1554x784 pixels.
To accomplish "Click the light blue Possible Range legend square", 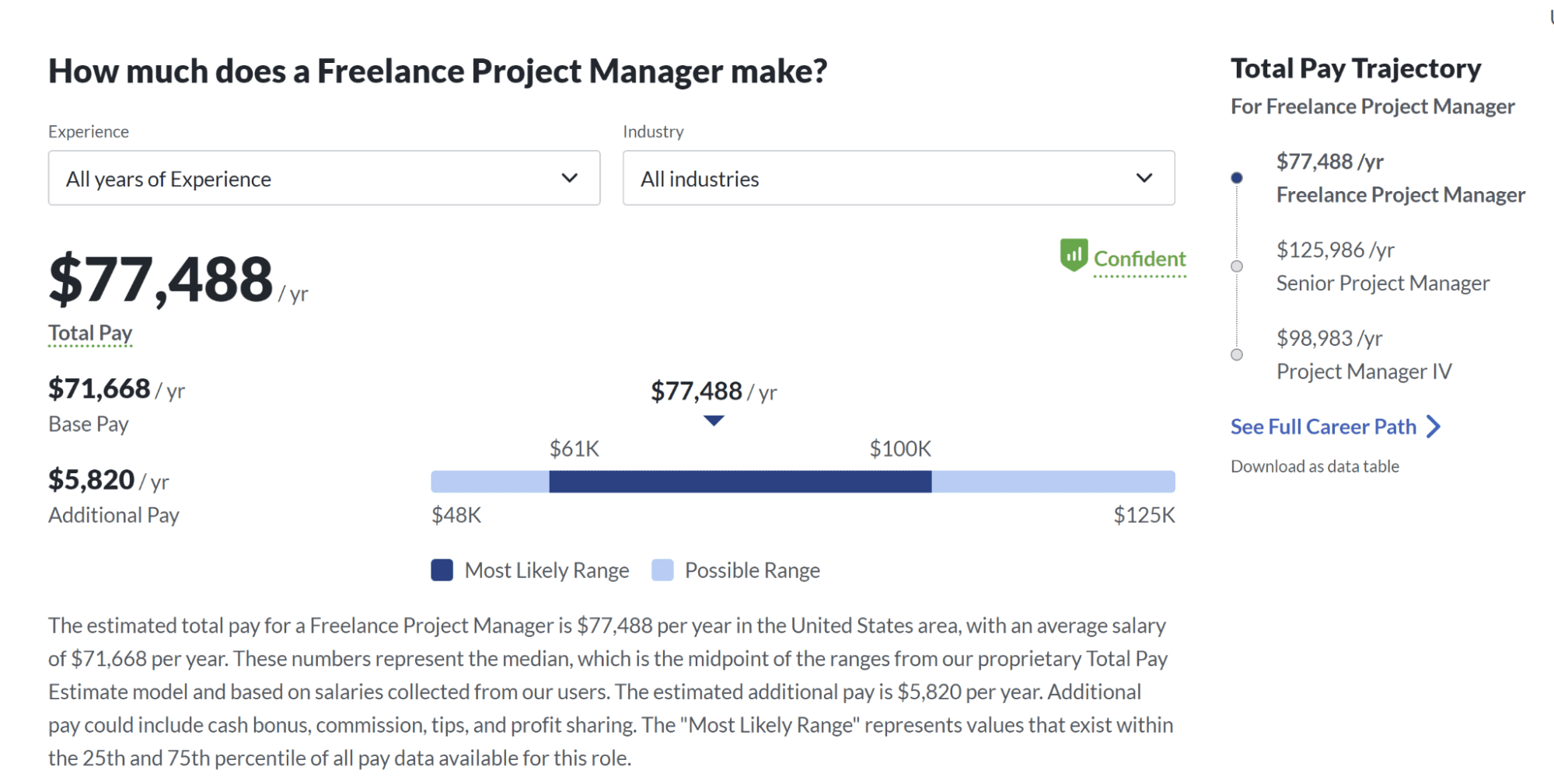I will point(662,570).
